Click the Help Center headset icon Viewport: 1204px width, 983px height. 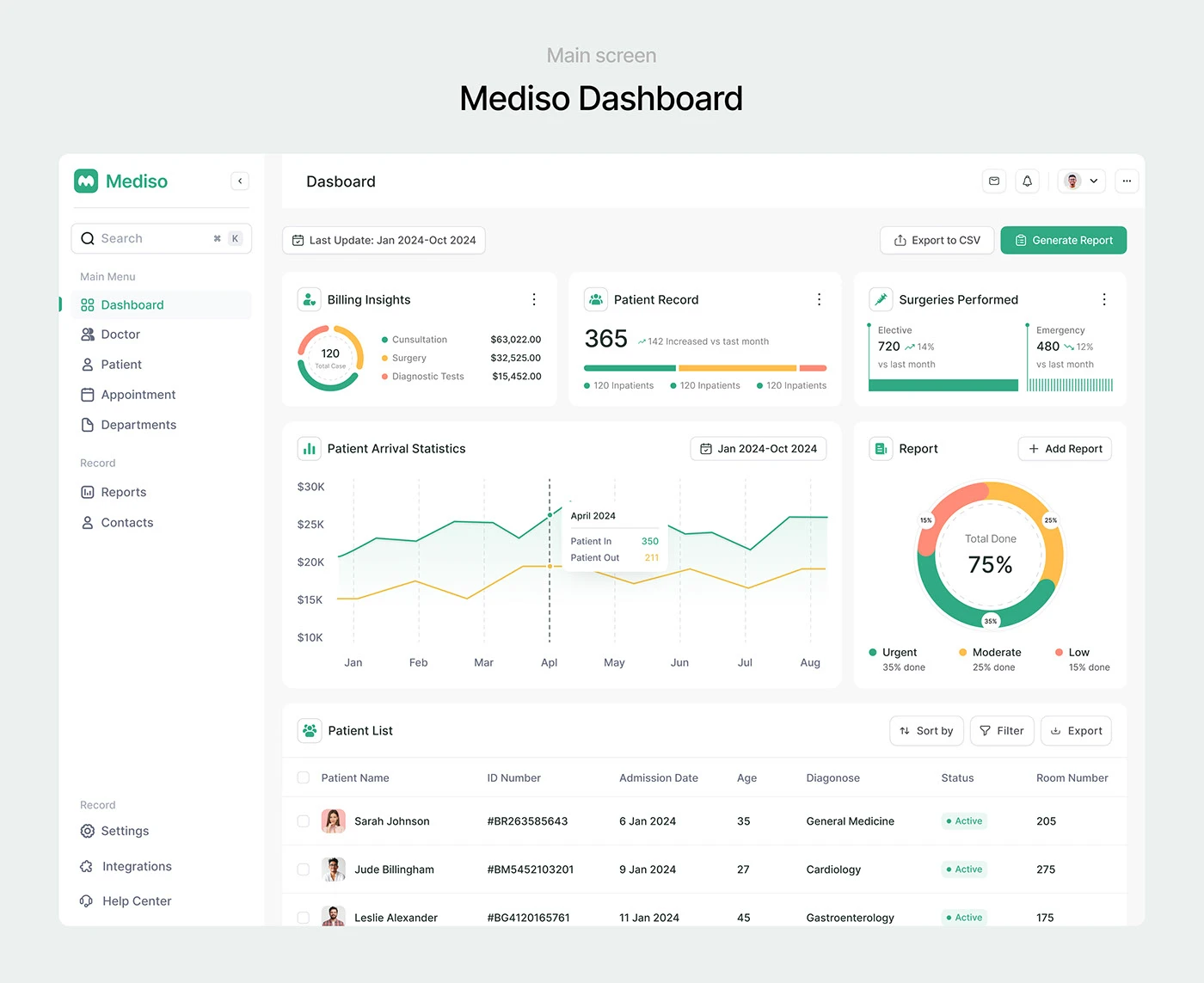tap(87, 900)
